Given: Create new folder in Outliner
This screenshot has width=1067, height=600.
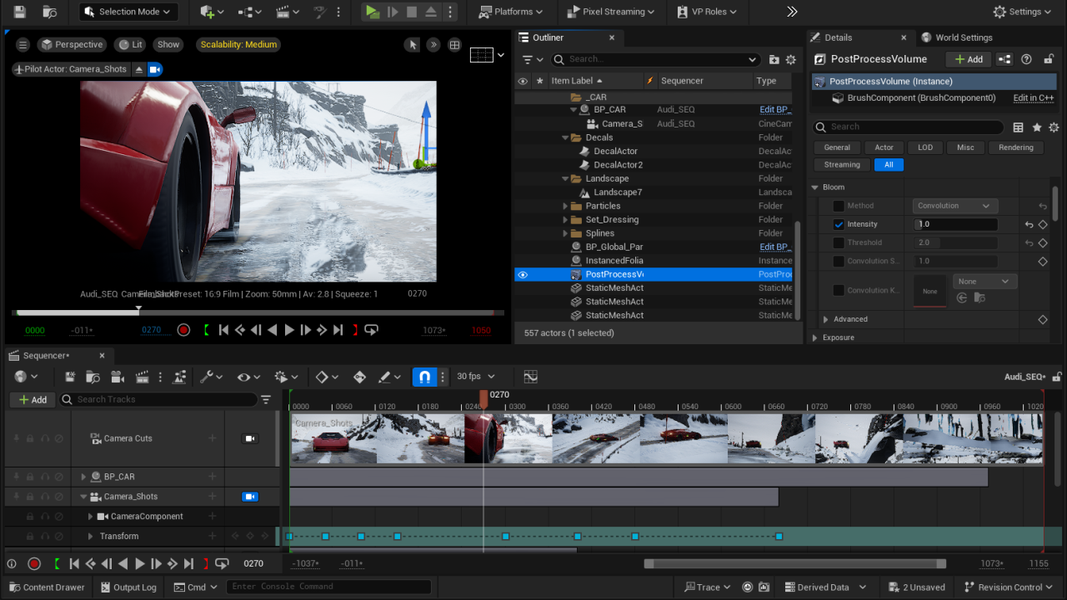Looking at the screenshot, I should coord(774,60).
